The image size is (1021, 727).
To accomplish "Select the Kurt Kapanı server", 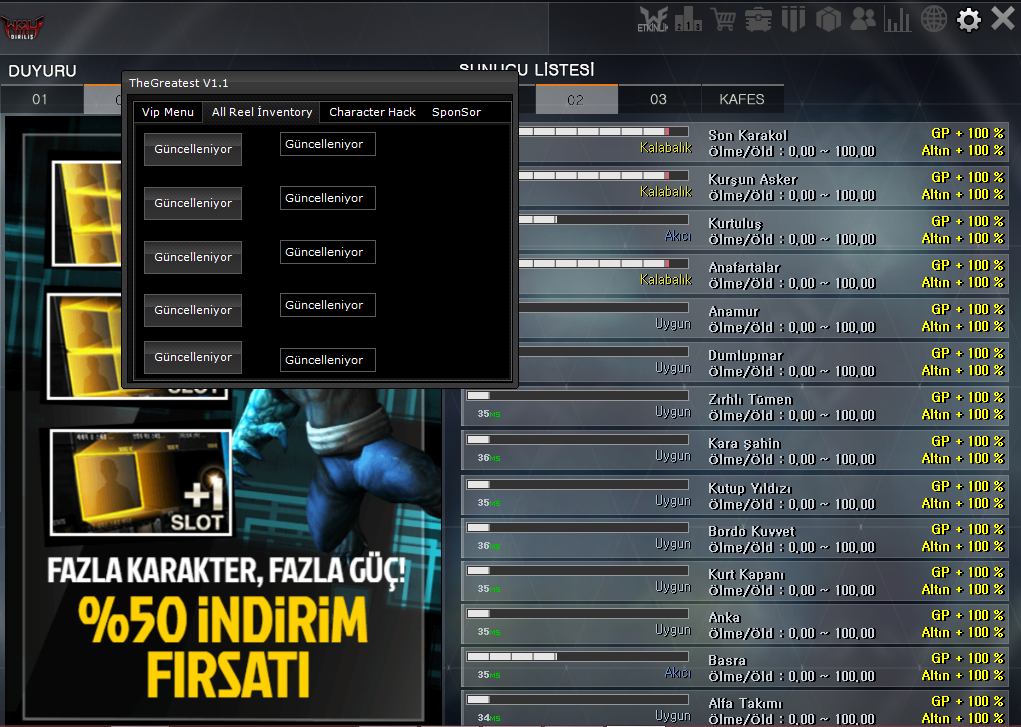I will coord(734,581).
